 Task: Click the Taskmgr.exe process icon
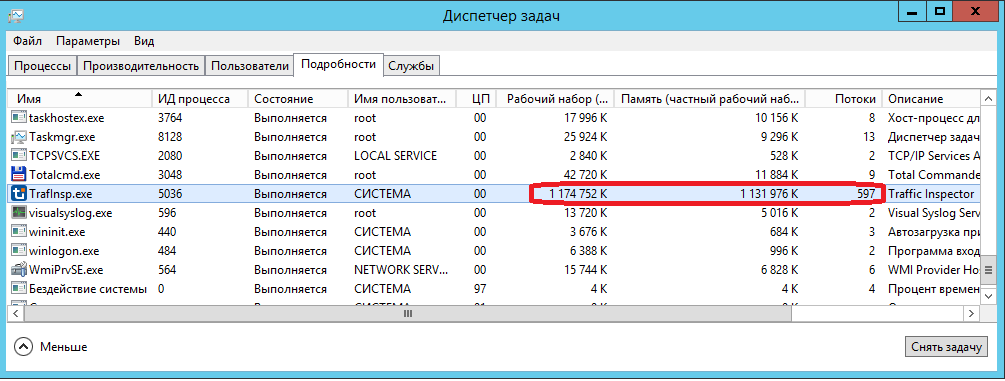[x=19, y=137]
